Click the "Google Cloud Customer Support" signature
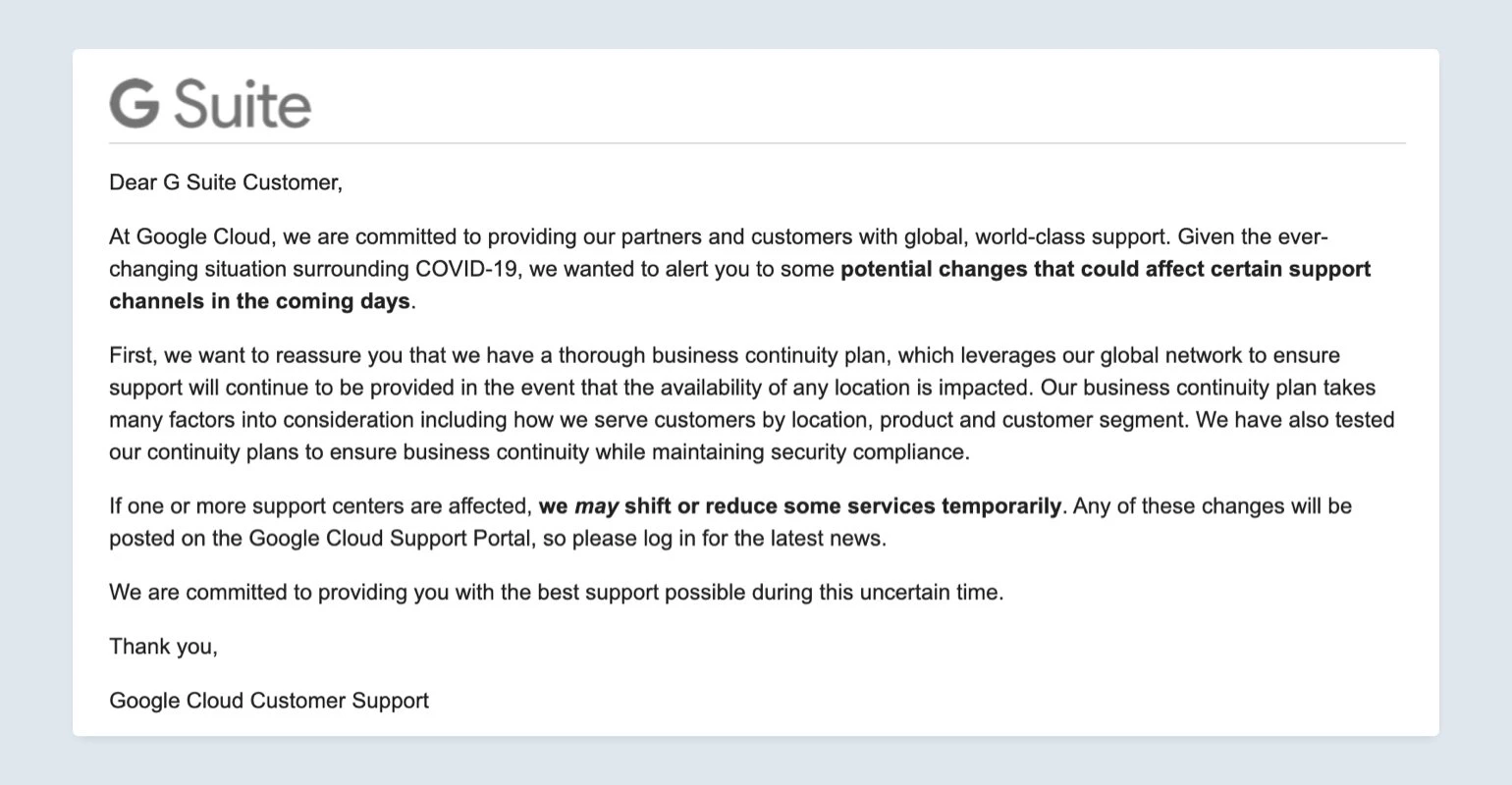This screenshot has height=785, width=1512. 269,701
